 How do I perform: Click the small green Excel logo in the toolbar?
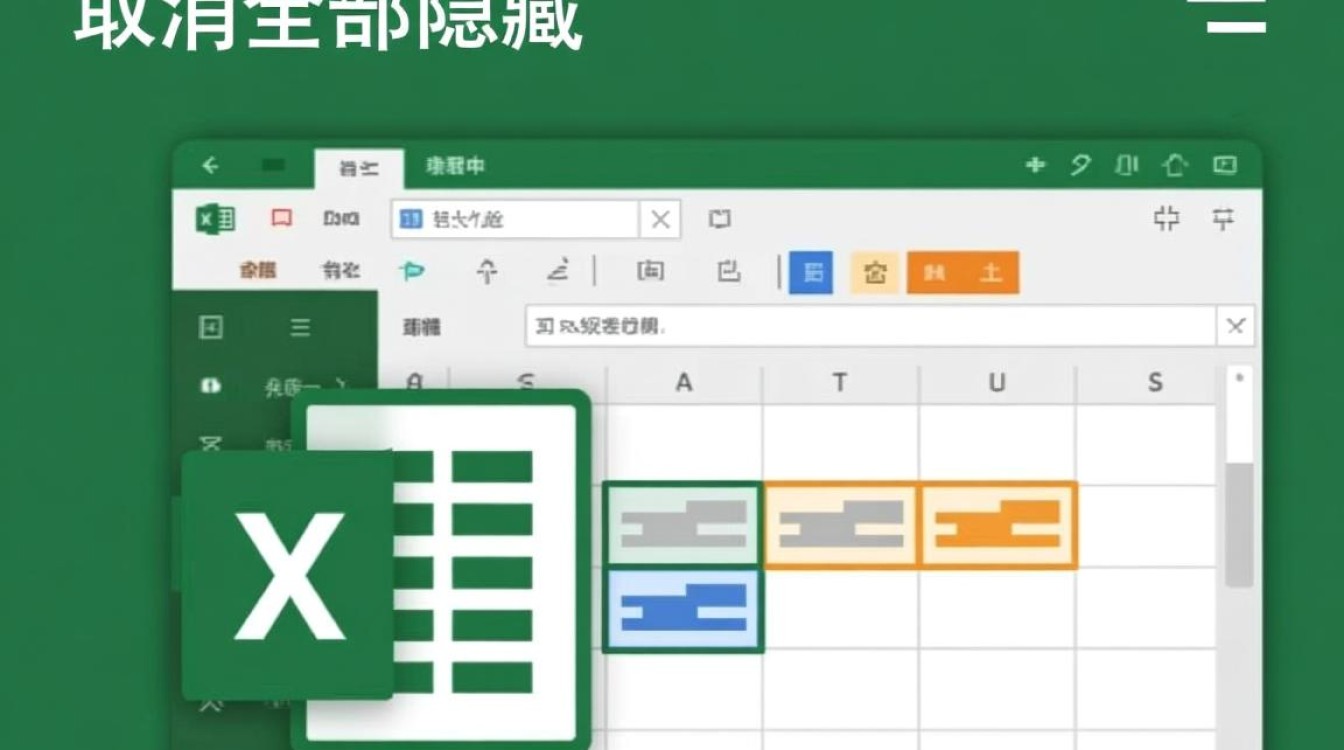pos(215,219)
